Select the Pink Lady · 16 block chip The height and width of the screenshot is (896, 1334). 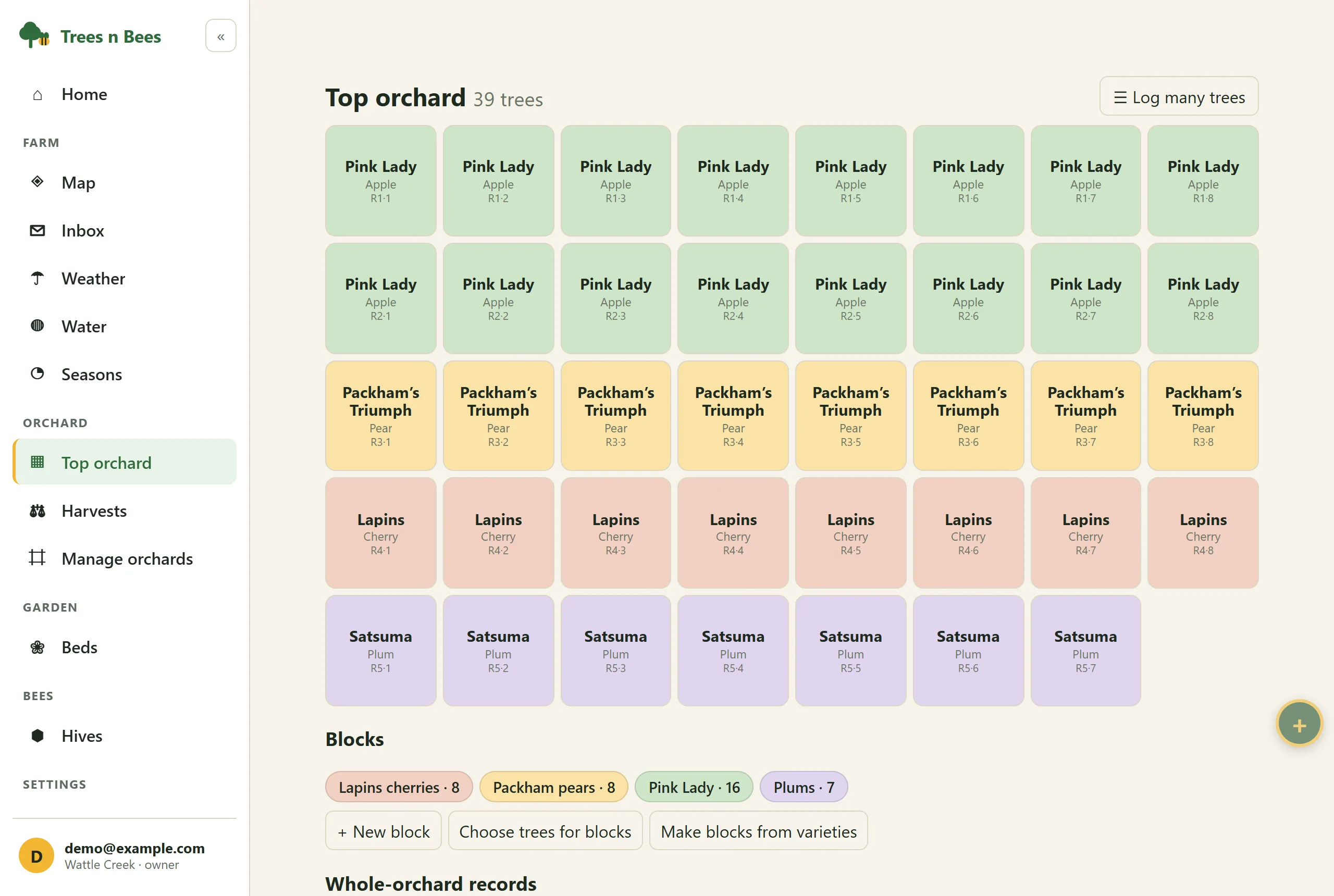694,787
